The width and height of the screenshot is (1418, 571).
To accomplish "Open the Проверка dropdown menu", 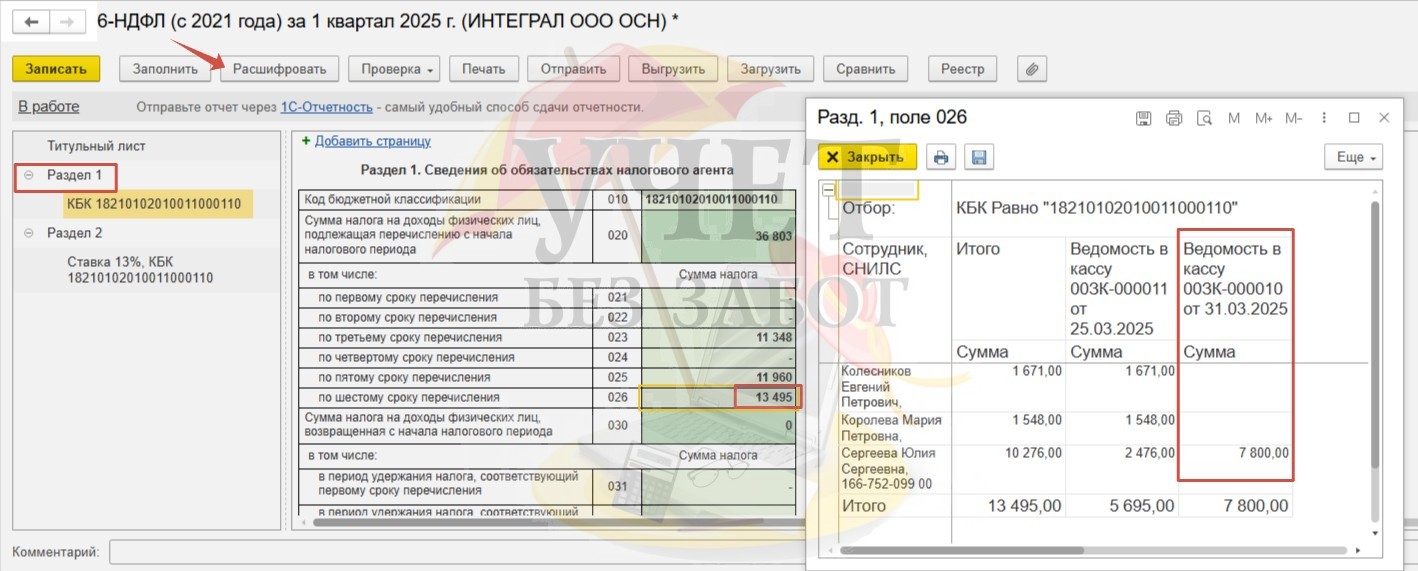I will (399, 69).
